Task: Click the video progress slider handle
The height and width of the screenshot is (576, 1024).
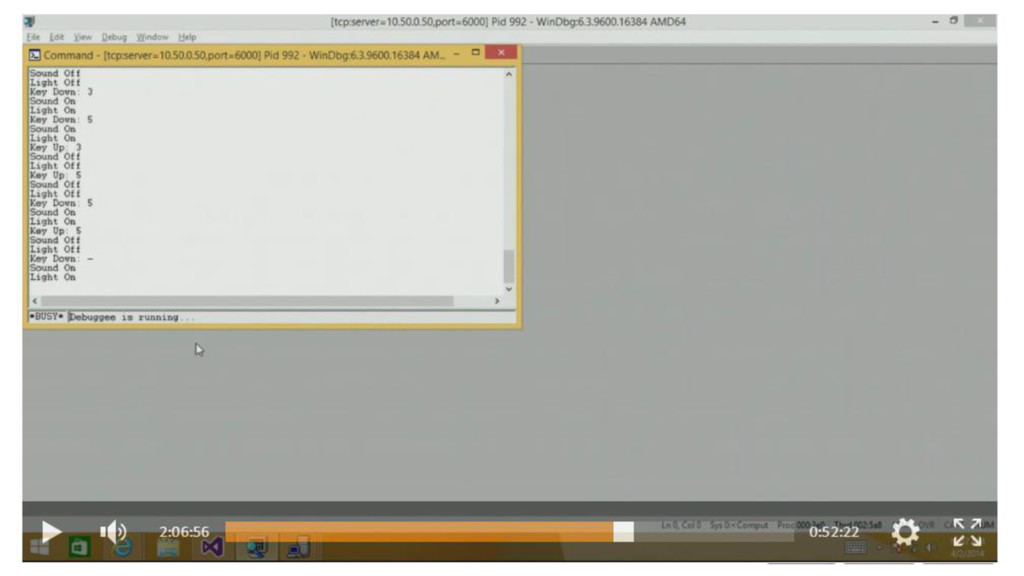Action: pyautogui.click(x=623, y=531)
